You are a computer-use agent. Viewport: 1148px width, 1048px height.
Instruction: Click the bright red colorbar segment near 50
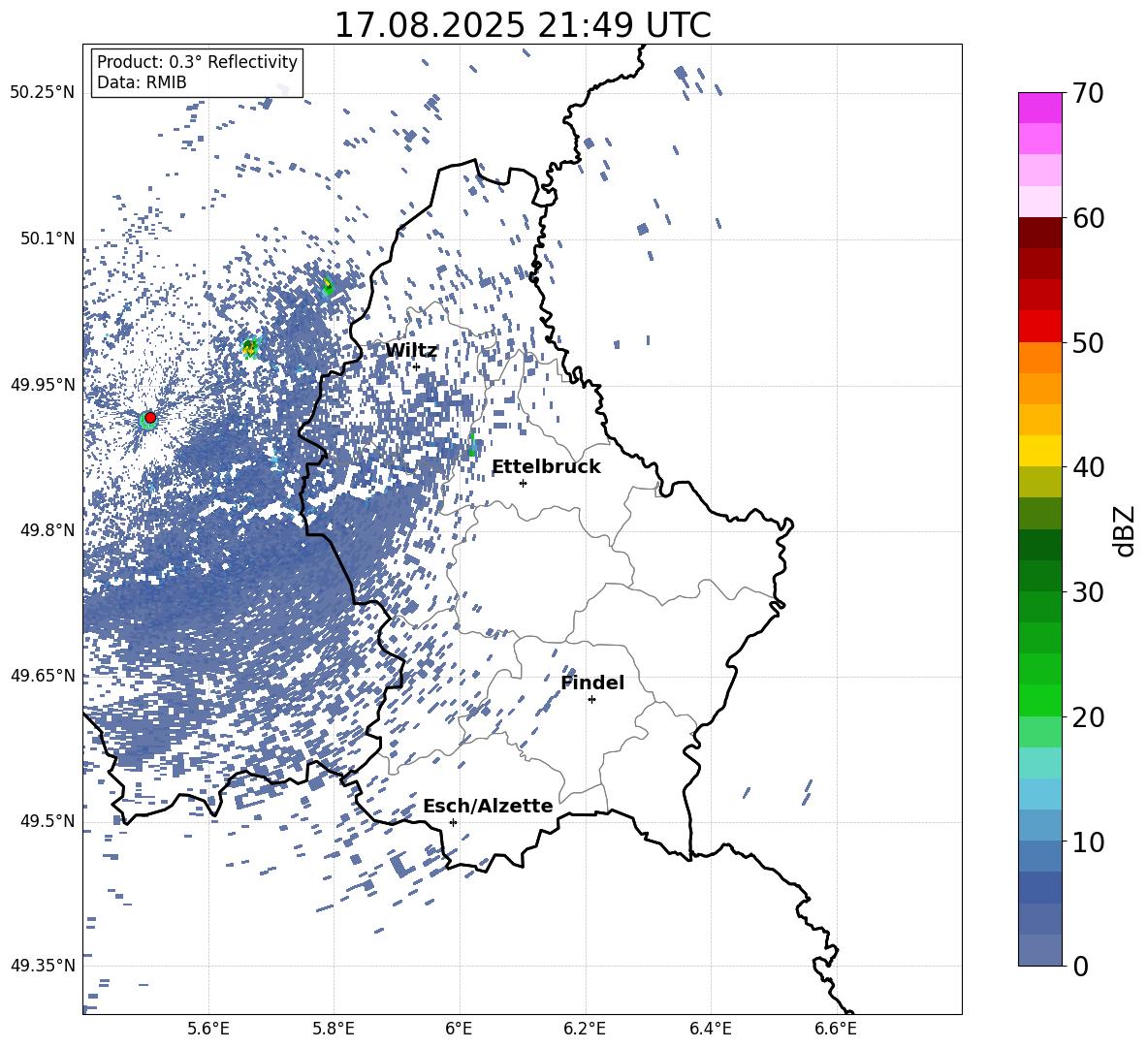1039,327
